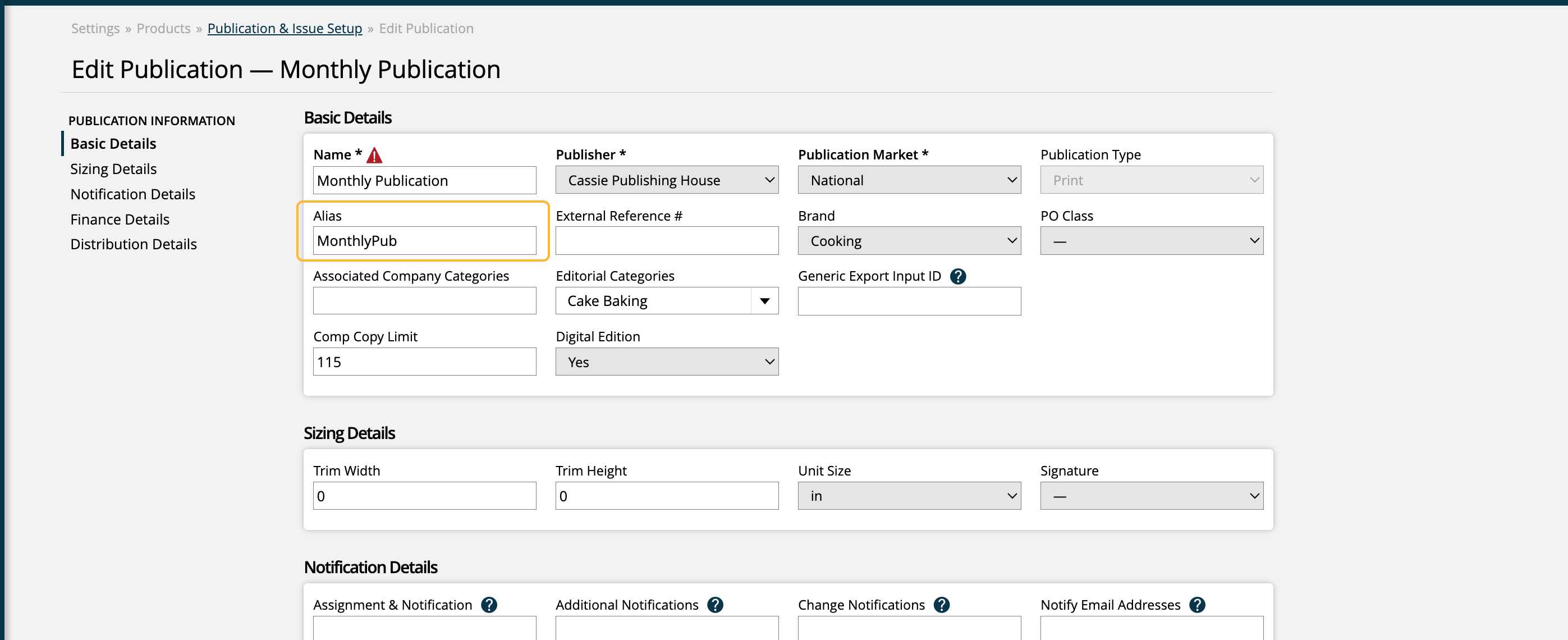Screen dimensions: 1568x640
Task: Click in the Alias text field
Action: [x=424, y=241]
